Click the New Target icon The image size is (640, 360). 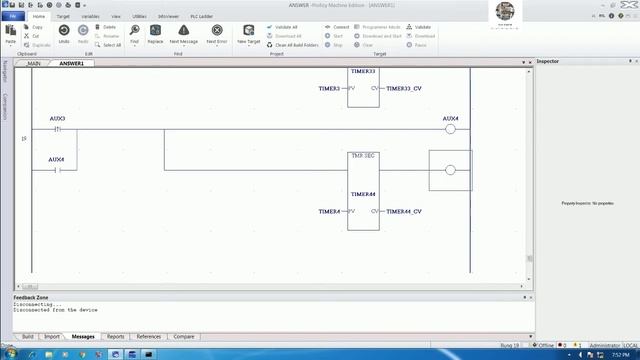pyautogui.click(x=249, y=31)
